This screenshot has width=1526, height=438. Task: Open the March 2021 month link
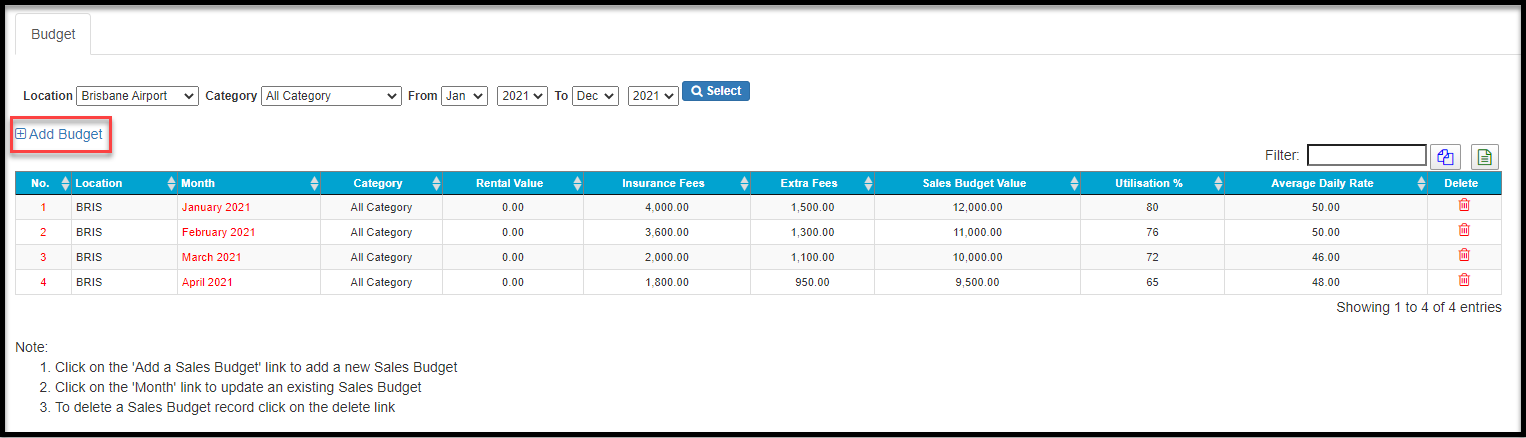(212, 257)
